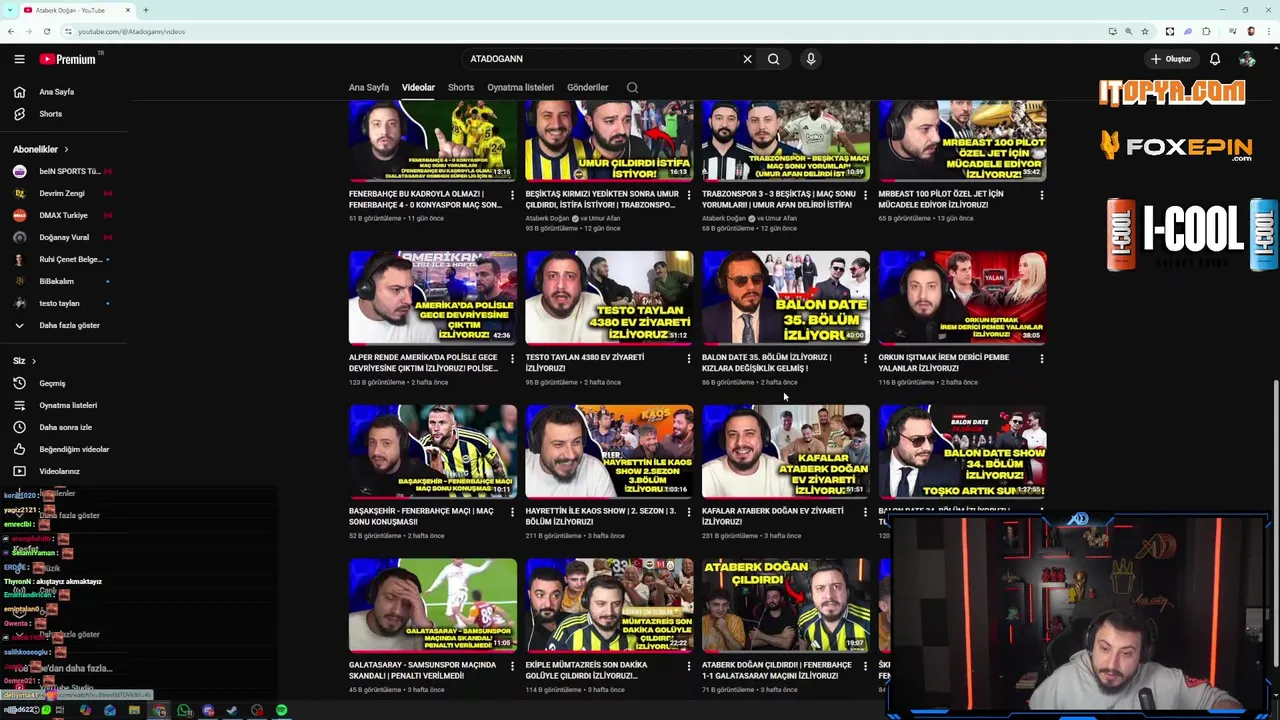The width and height of the screenshot is (1280, 720).
Task: Open BiBakalım subscription channel
Action: (63, 281)
